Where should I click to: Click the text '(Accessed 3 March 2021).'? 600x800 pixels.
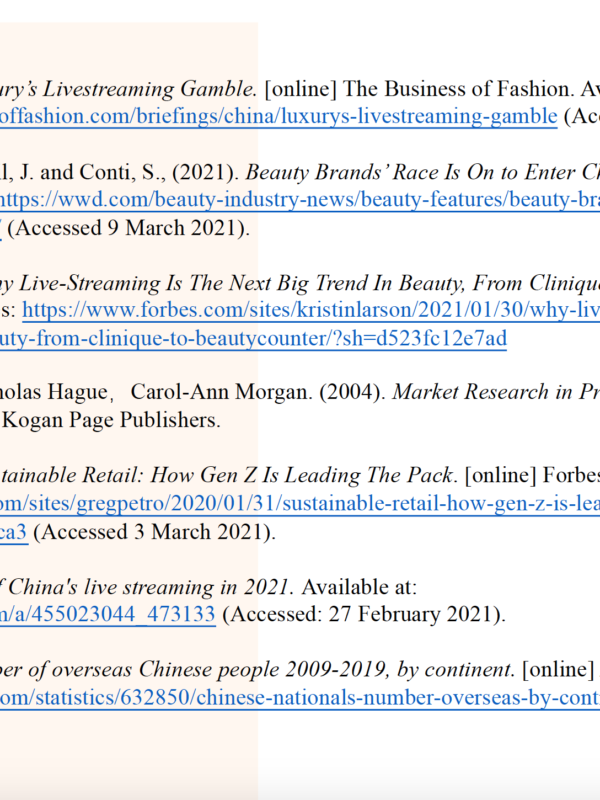pyautogui.click(x=155, y=532)
